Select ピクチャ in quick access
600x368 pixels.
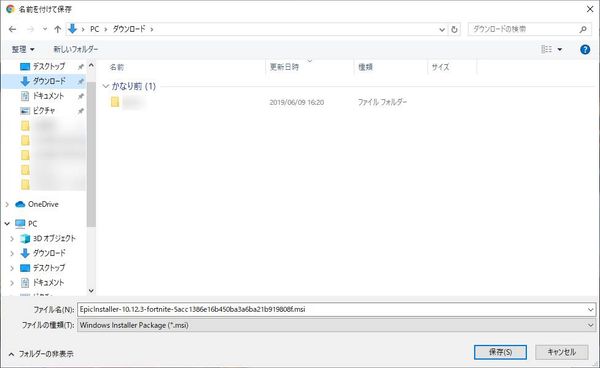44,111
